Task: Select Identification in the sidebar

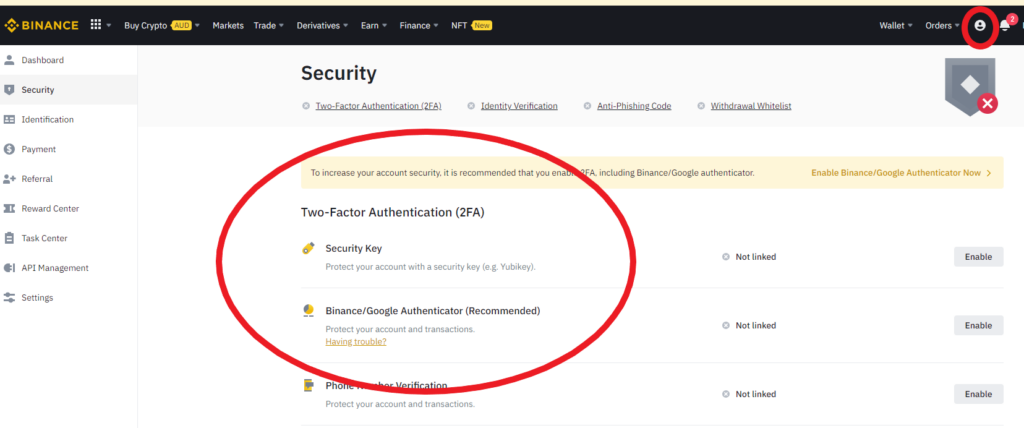Action: [48, 120]
